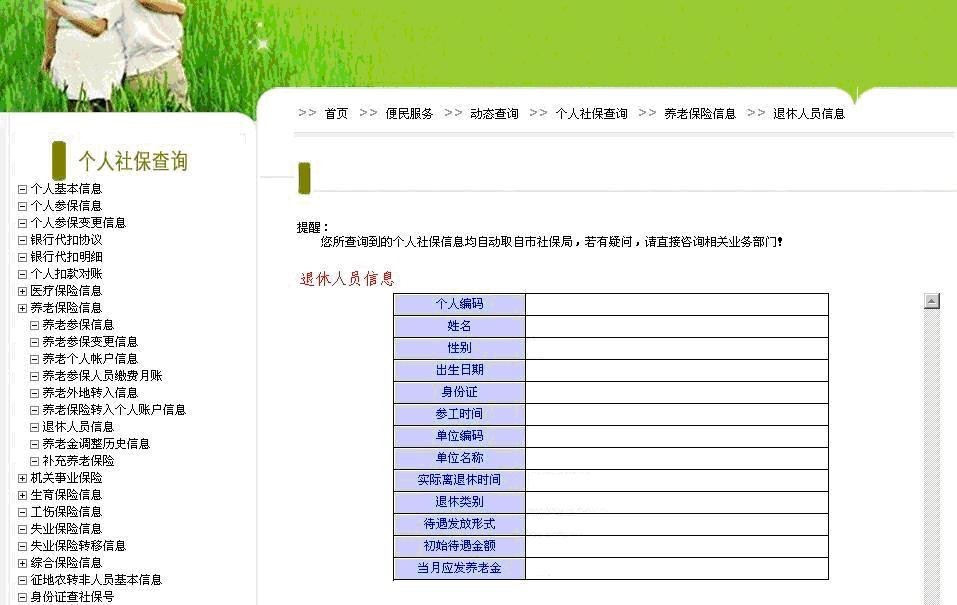Open the 便民服务 breadcrumb link
This screenshot has height=605, width=957.
(409, 113)
